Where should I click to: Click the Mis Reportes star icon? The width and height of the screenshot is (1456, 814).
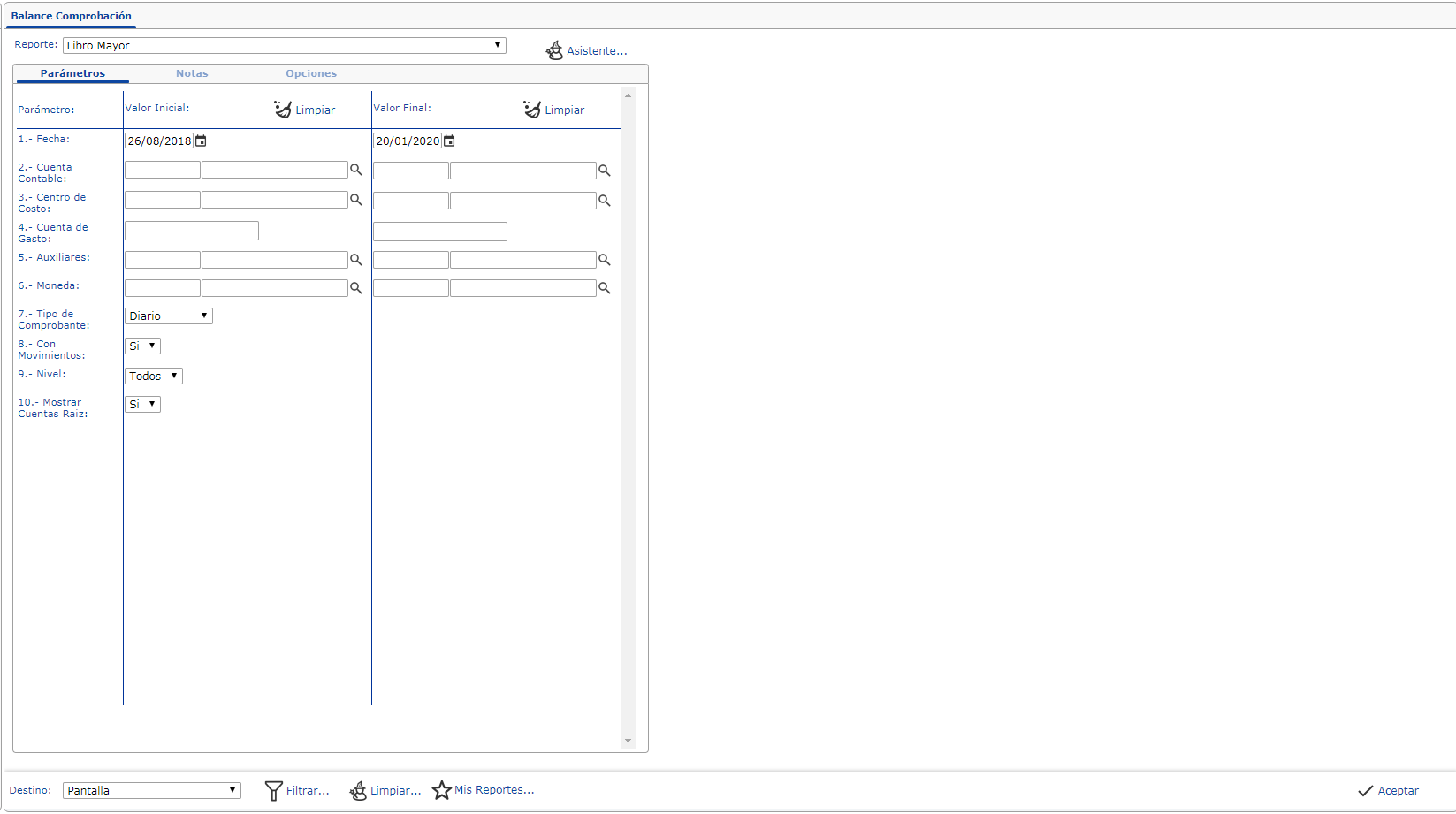click(442, 790)
